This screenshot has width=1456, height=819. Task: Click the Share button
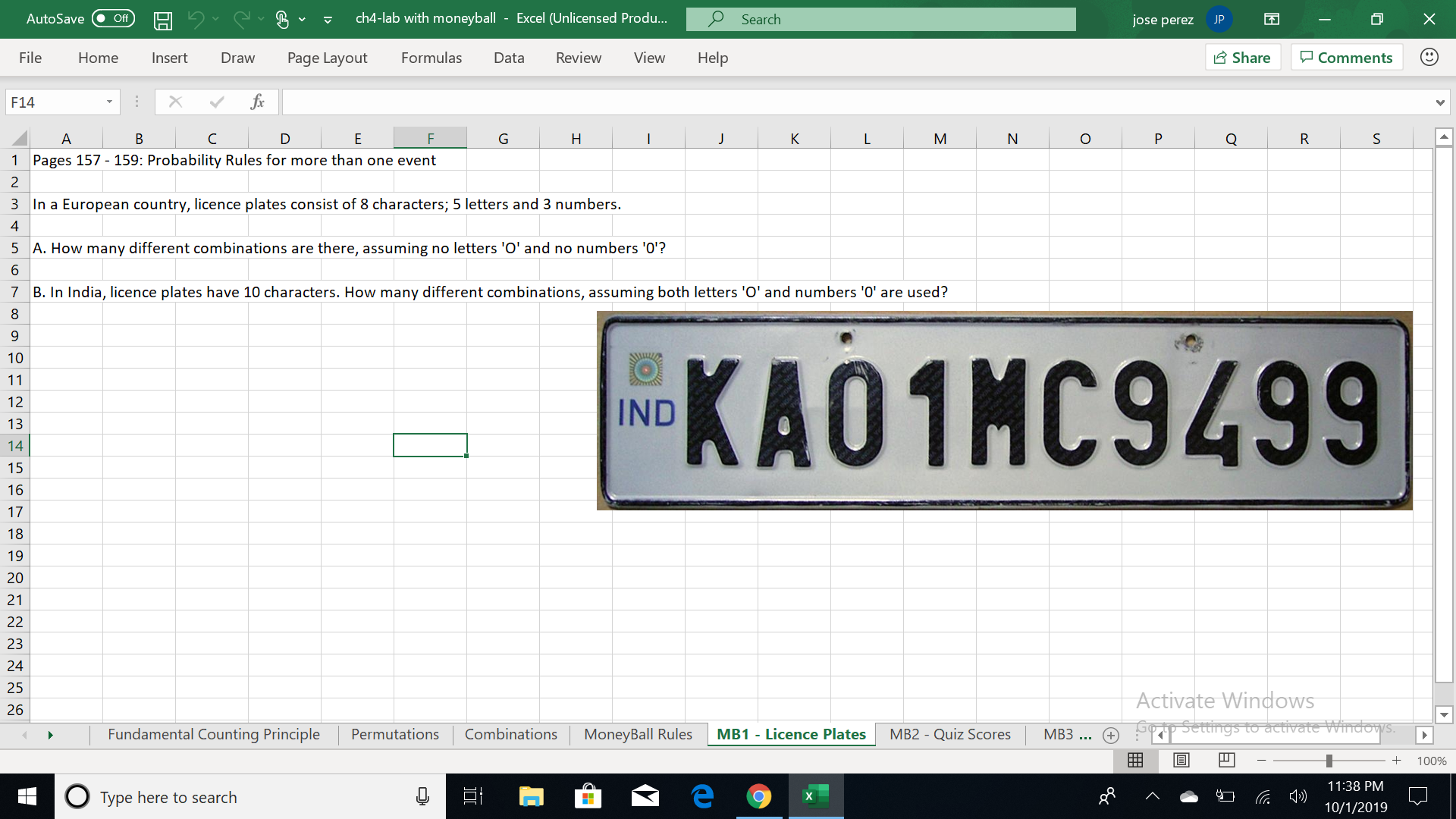coord(1242,58)
